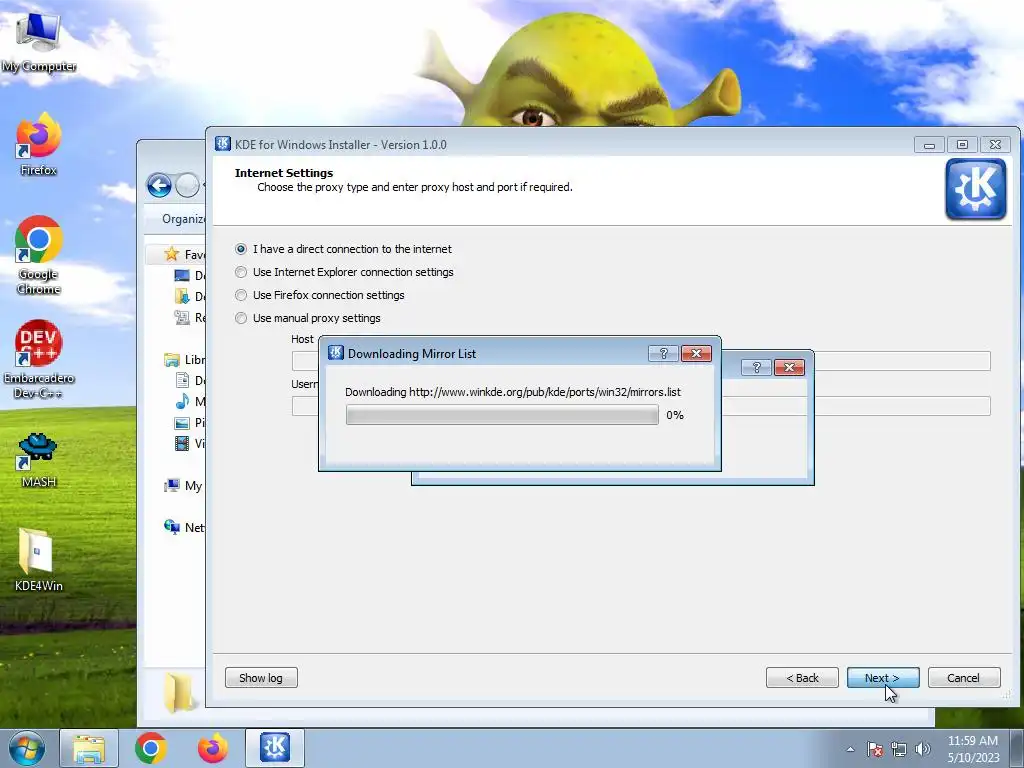Select the Videos library in Explorer sidebar

click(x=191, y=443)
